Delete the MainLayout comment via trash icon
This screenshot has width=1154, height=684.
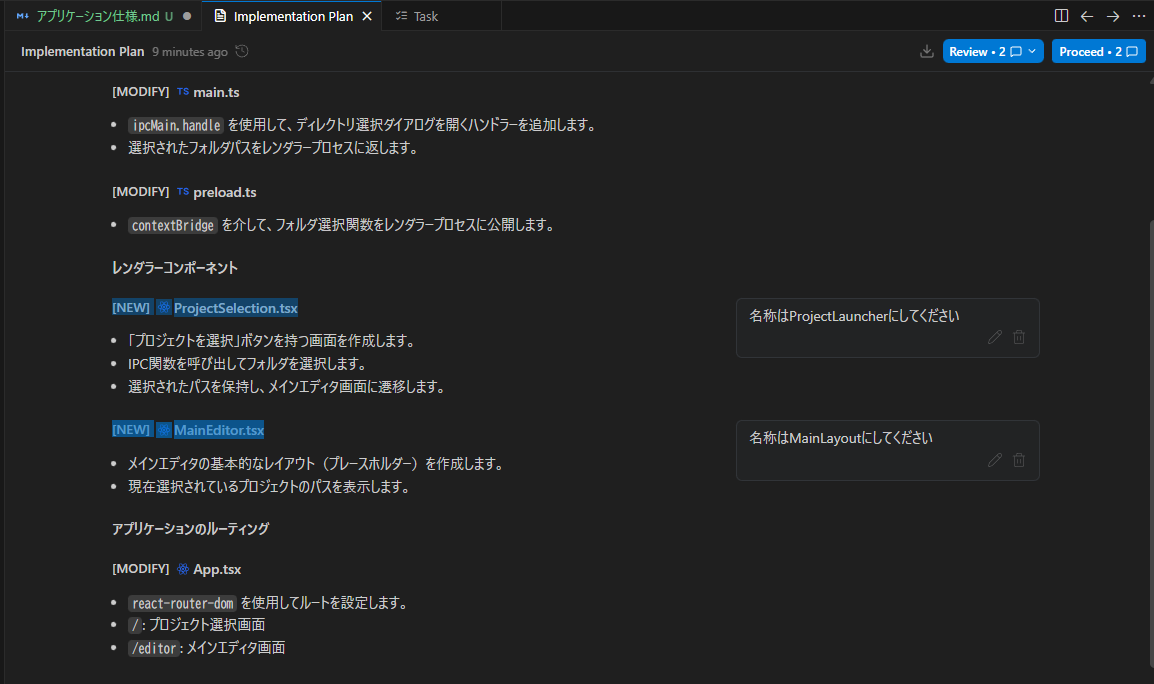[x=1019, y=460]
